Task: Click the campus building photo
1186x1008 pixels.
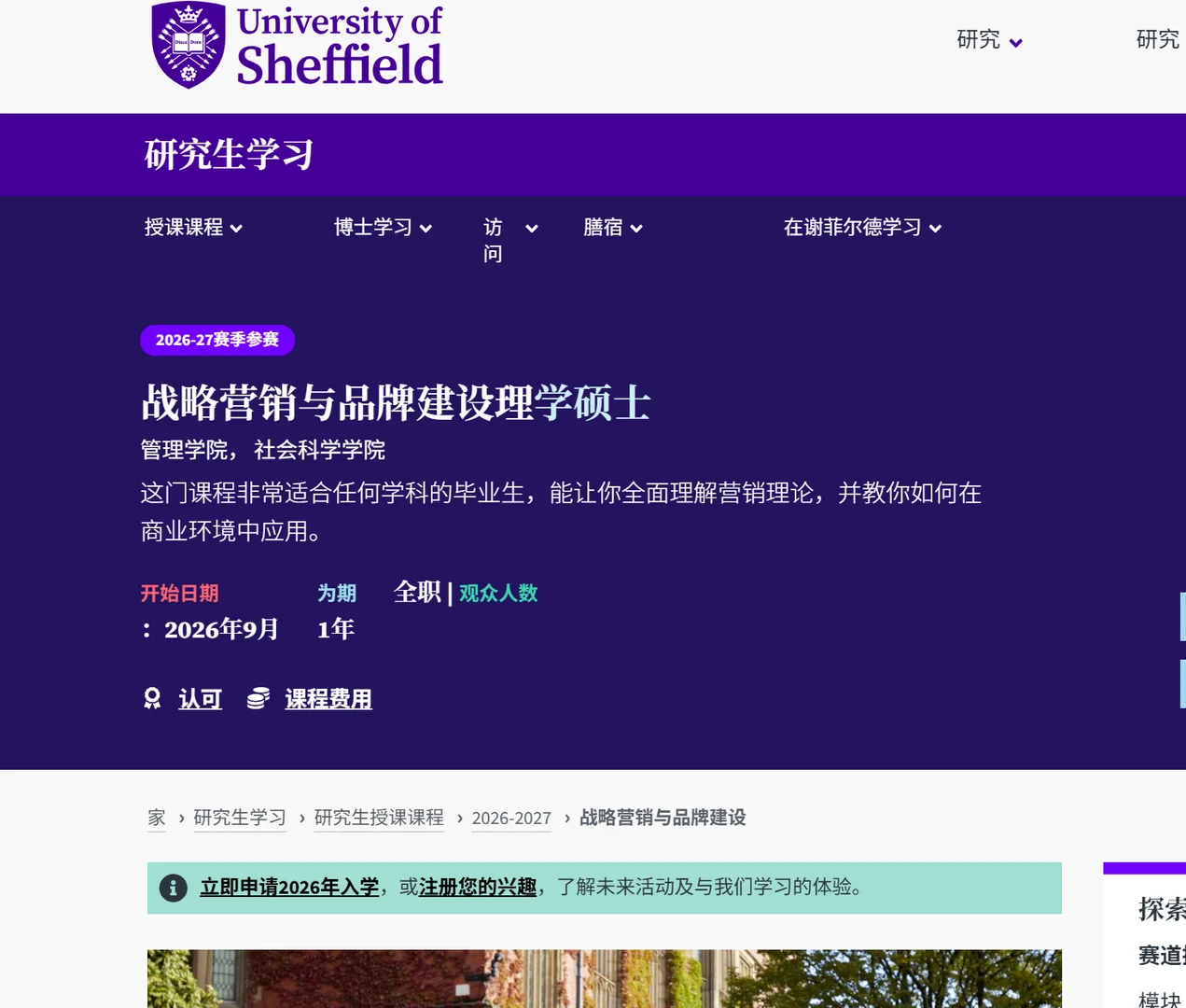Action: (x=605, y=978)
